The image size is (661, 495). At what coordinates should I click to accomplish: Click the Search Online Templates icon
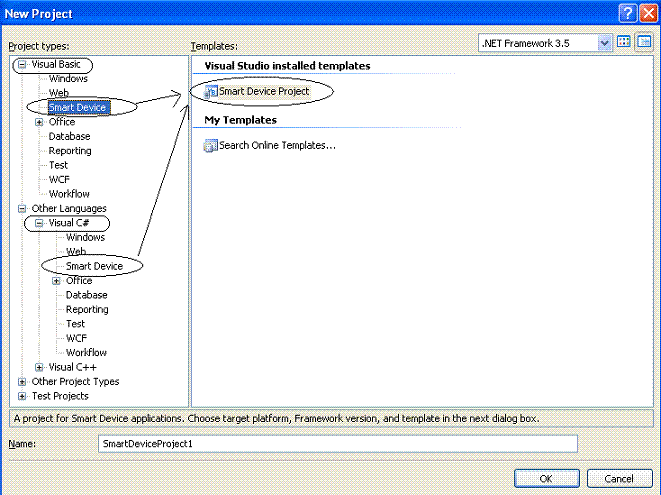(x=210, y=145)
